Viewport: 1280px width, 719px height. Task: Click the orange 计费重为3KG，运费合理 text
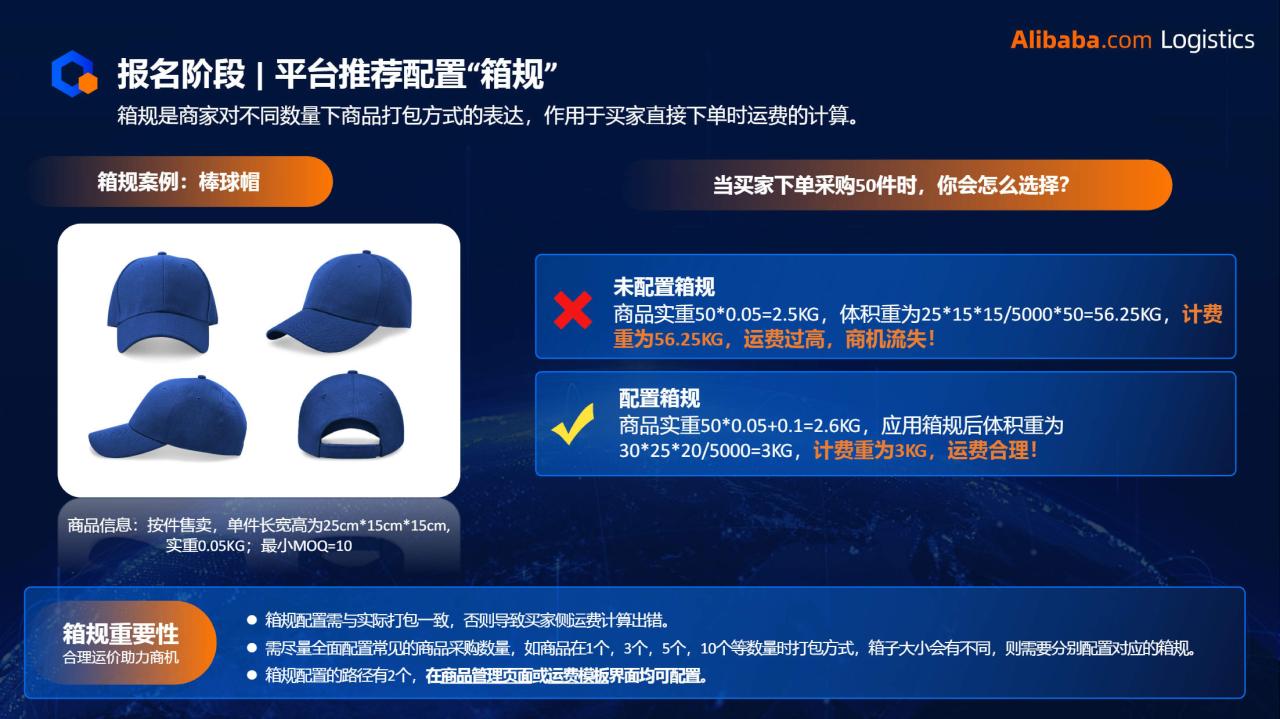925,450
